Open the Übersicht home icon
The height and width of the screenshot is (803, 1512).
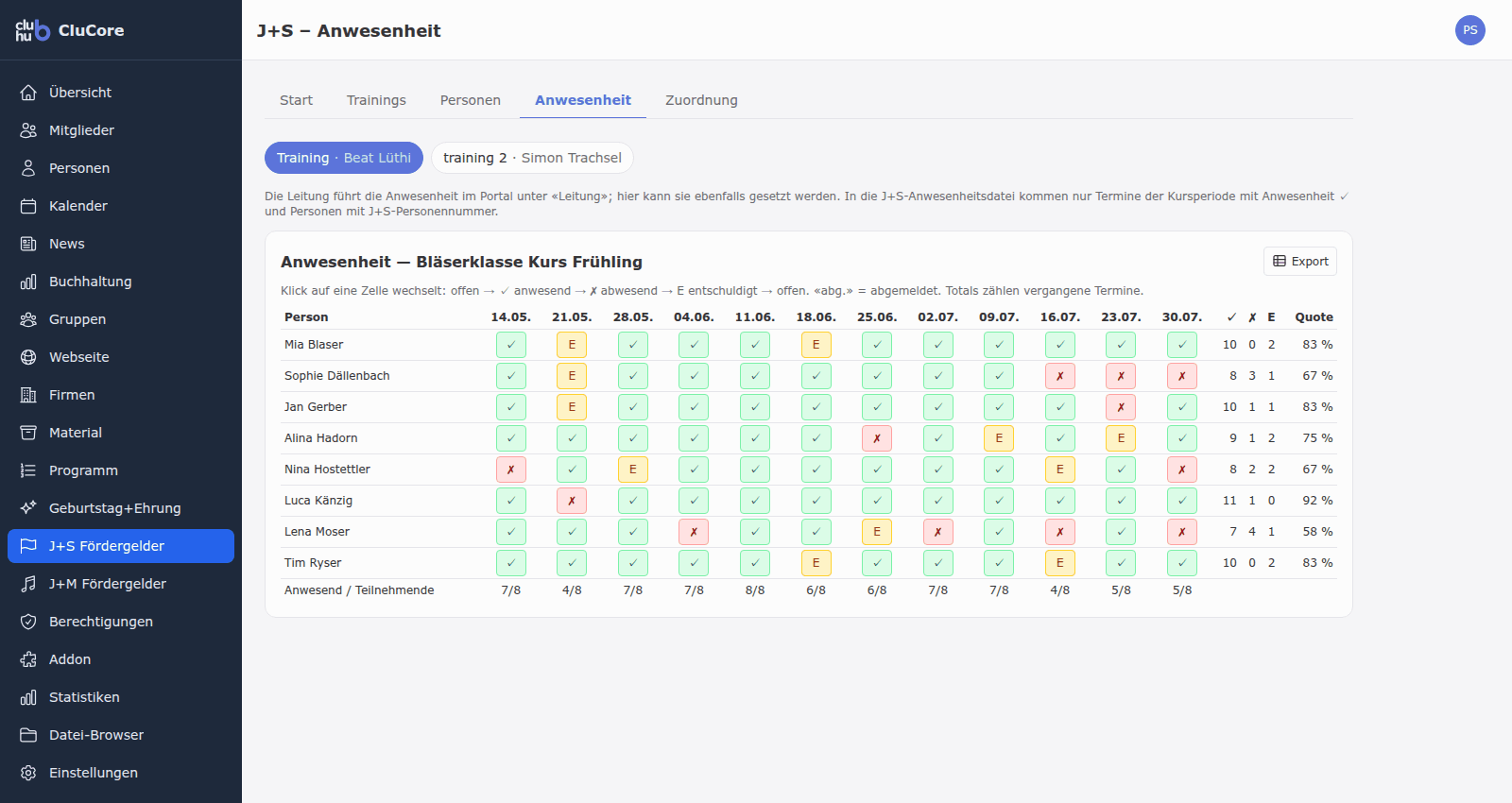tap(28, 93)
